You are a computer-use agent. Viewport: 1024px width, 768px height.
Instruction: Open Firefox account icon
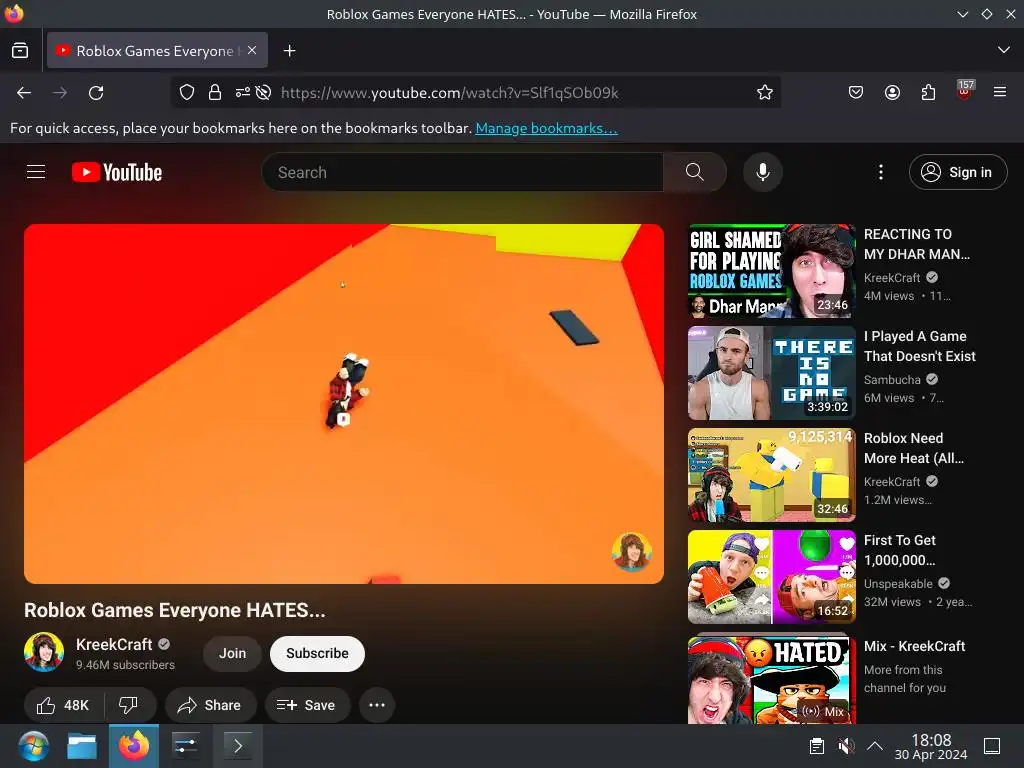click(892, 93)
